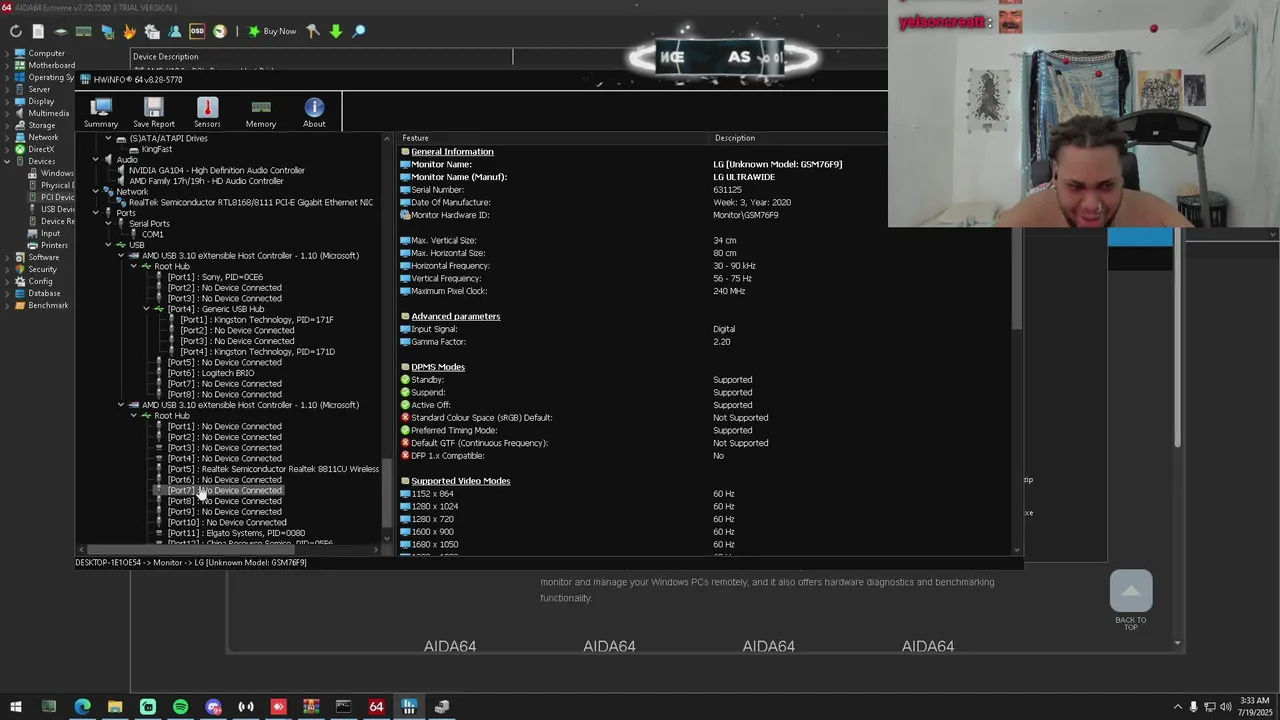Open File Explorer from the taskbar
Screen dimensions: 1280x720
[x=115, y=707]
